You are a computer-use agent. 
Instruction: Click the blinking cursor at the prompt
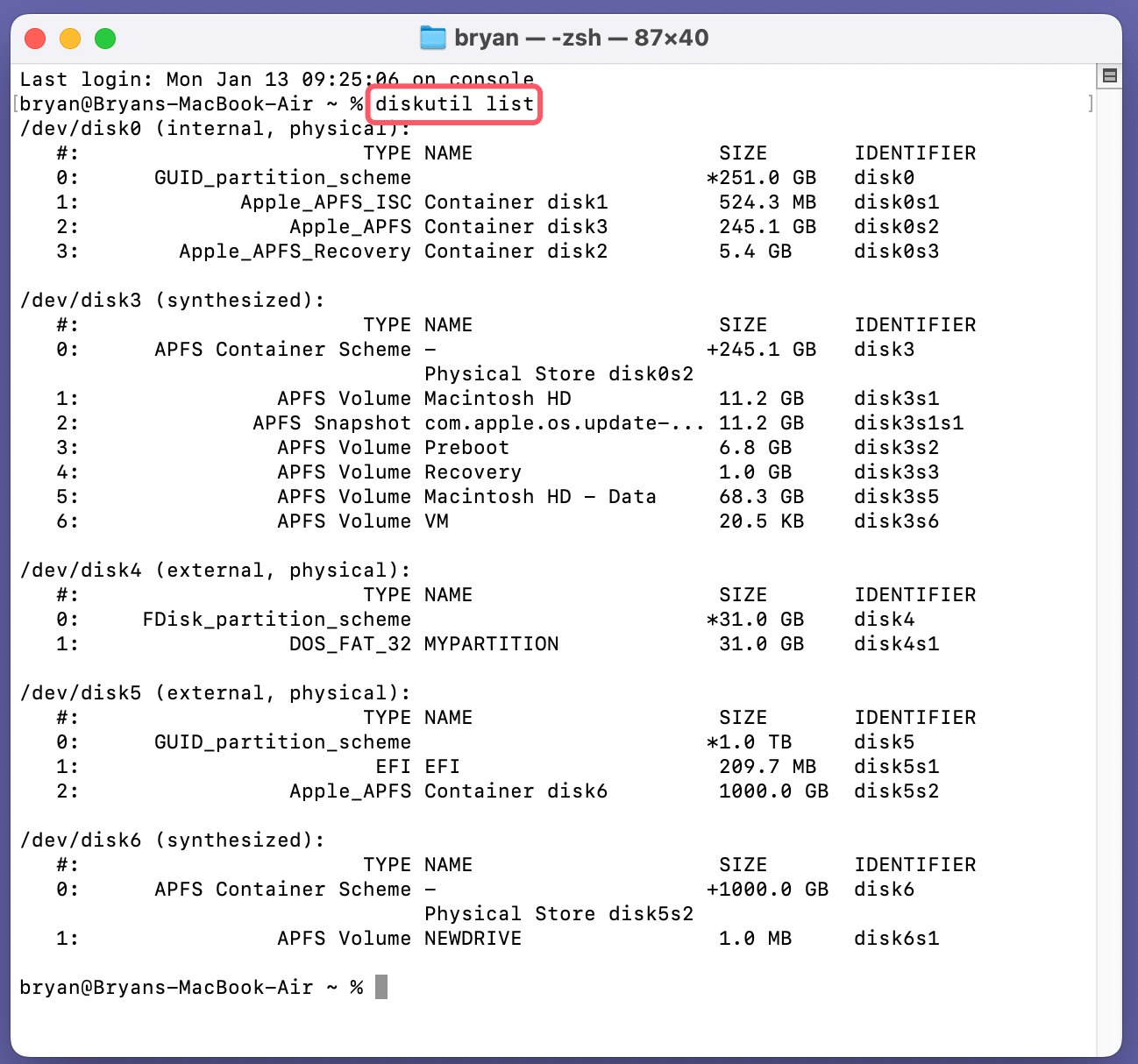(x=381, y=987)
